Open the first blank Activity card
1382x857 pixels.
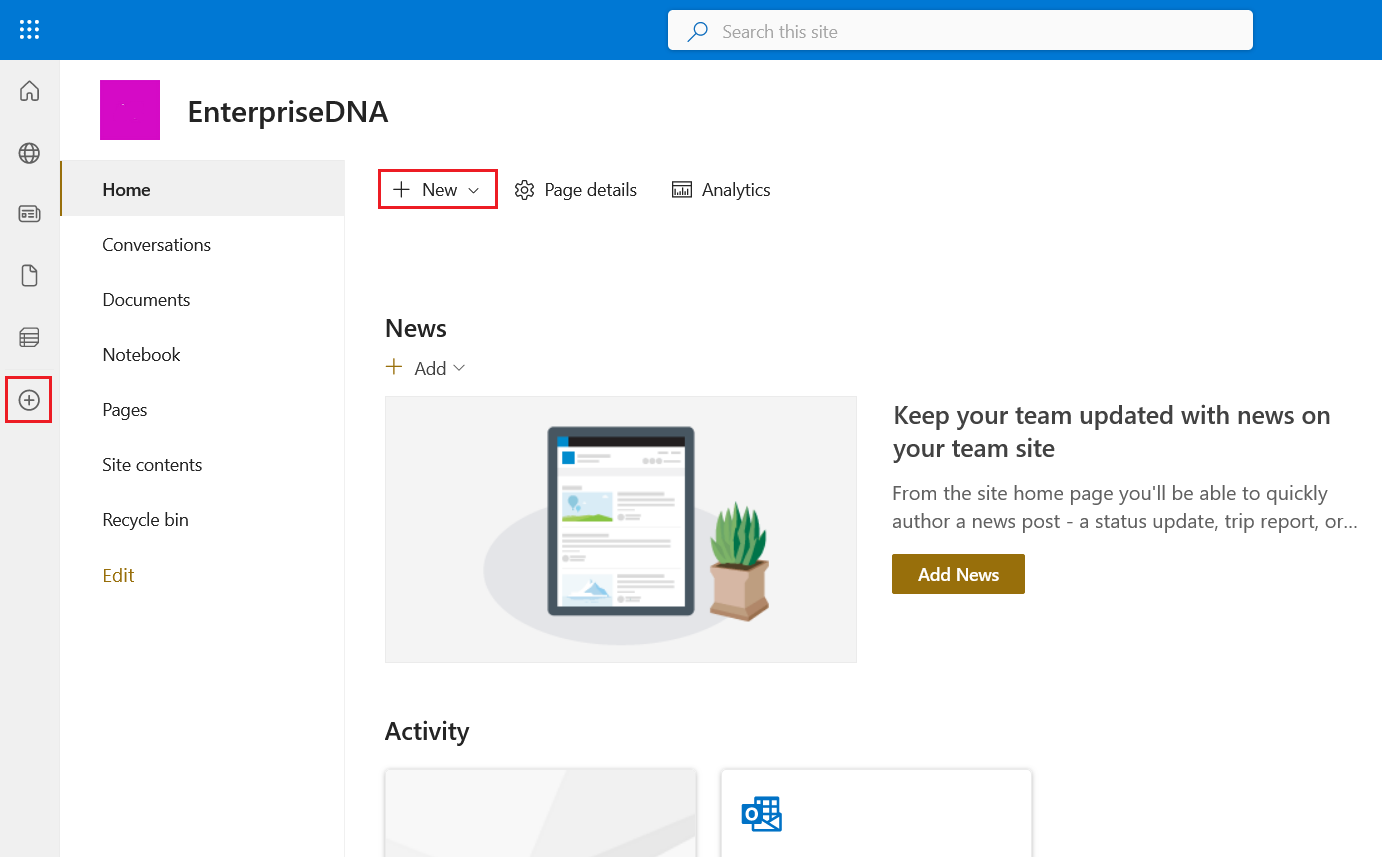click(x=541, y=813)
